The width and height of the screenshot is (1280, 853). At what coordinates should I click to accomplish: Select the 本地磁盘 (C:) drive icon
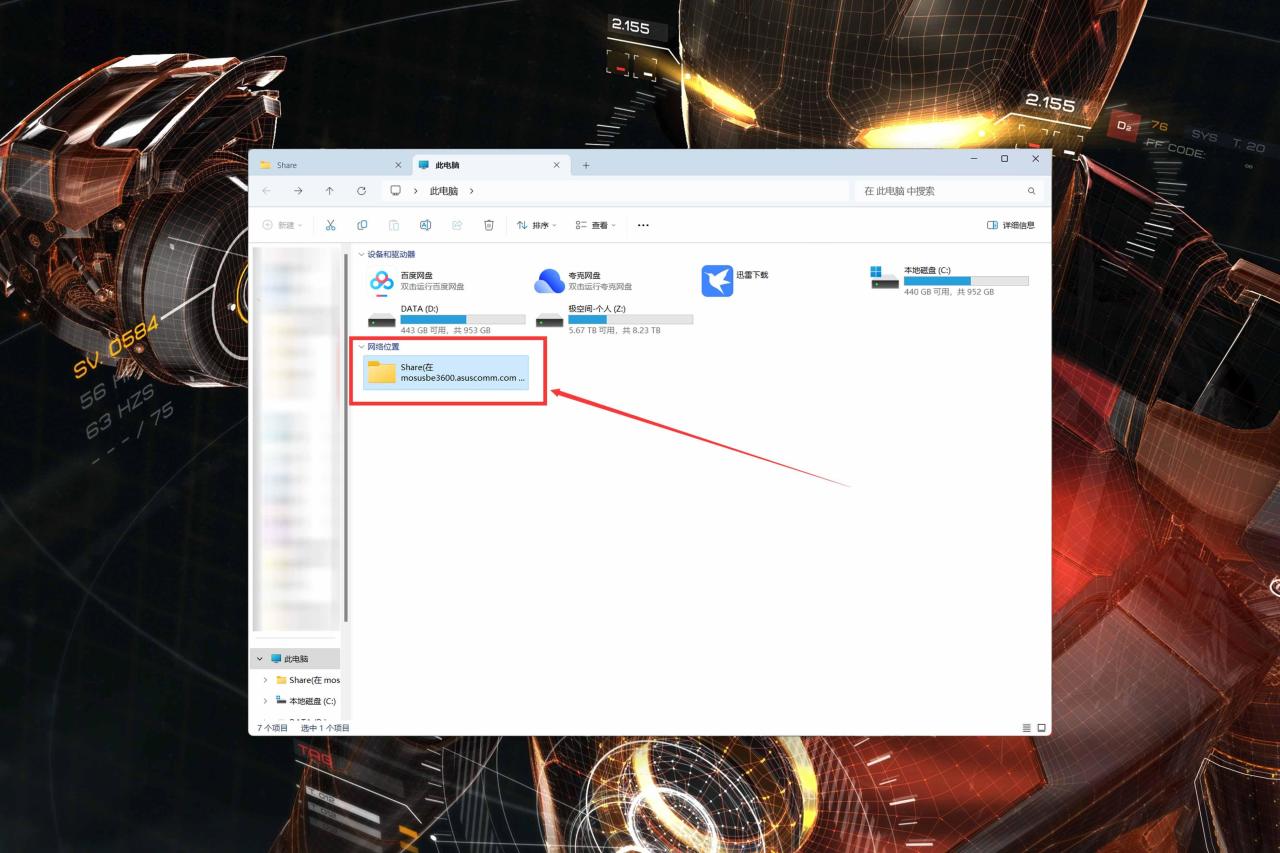885,278
